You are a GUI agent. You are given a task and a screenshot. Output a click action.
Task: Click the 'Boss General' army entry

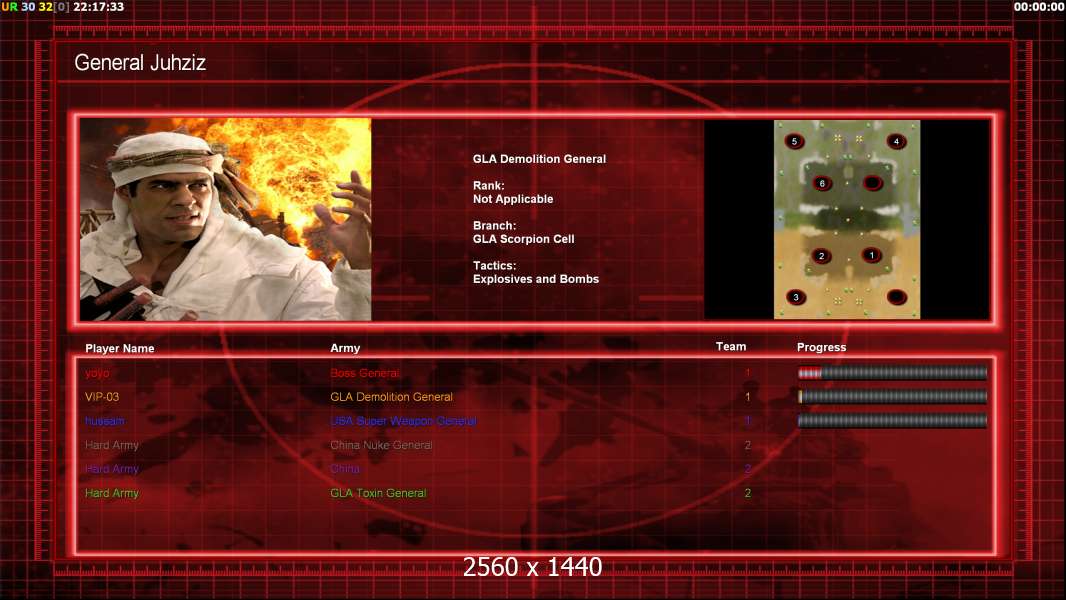click(364, 373)
